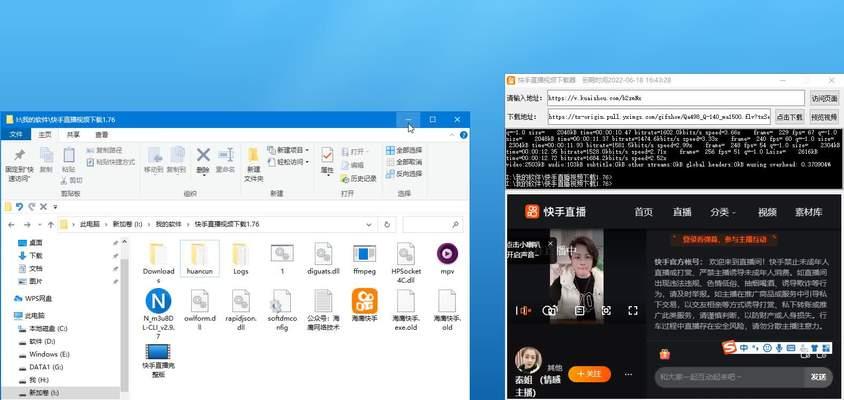This screenshot has width=844, height=400.
Task: Switch to the View (查看) ribbon tab
Action: pos(101,135)
